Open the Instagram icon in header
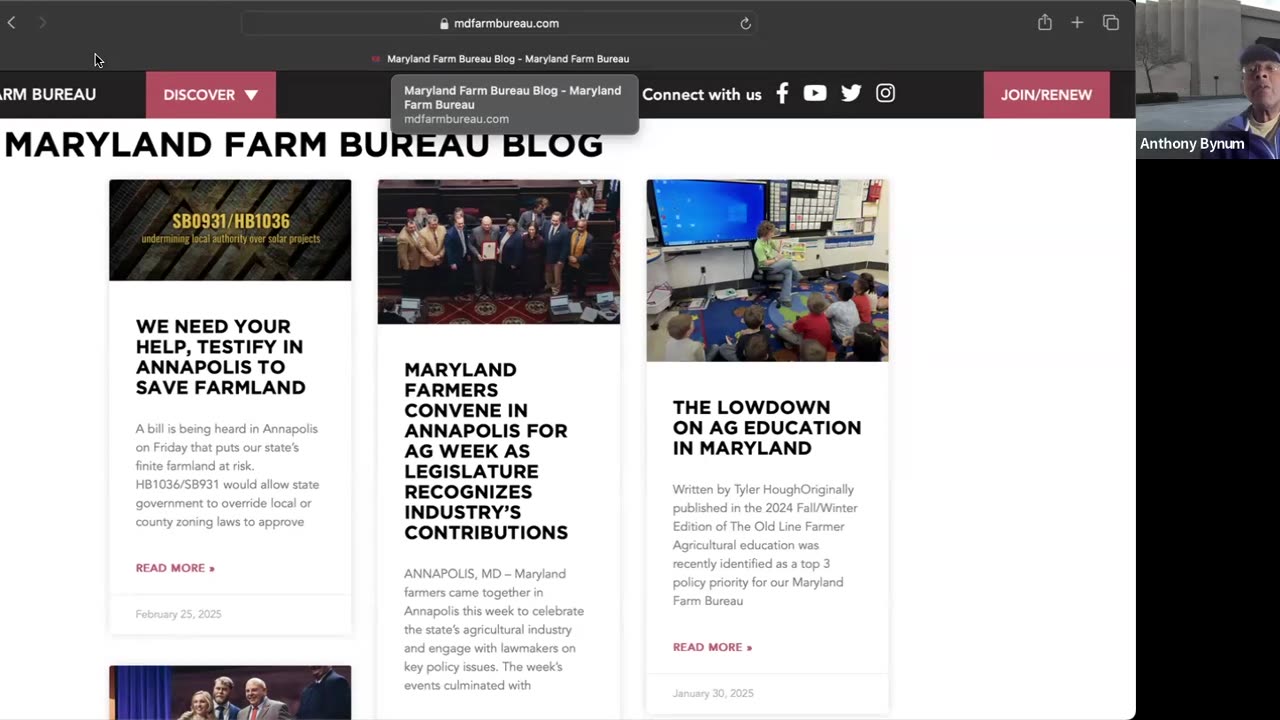The image size is (1280, 720). coord(885,93)
